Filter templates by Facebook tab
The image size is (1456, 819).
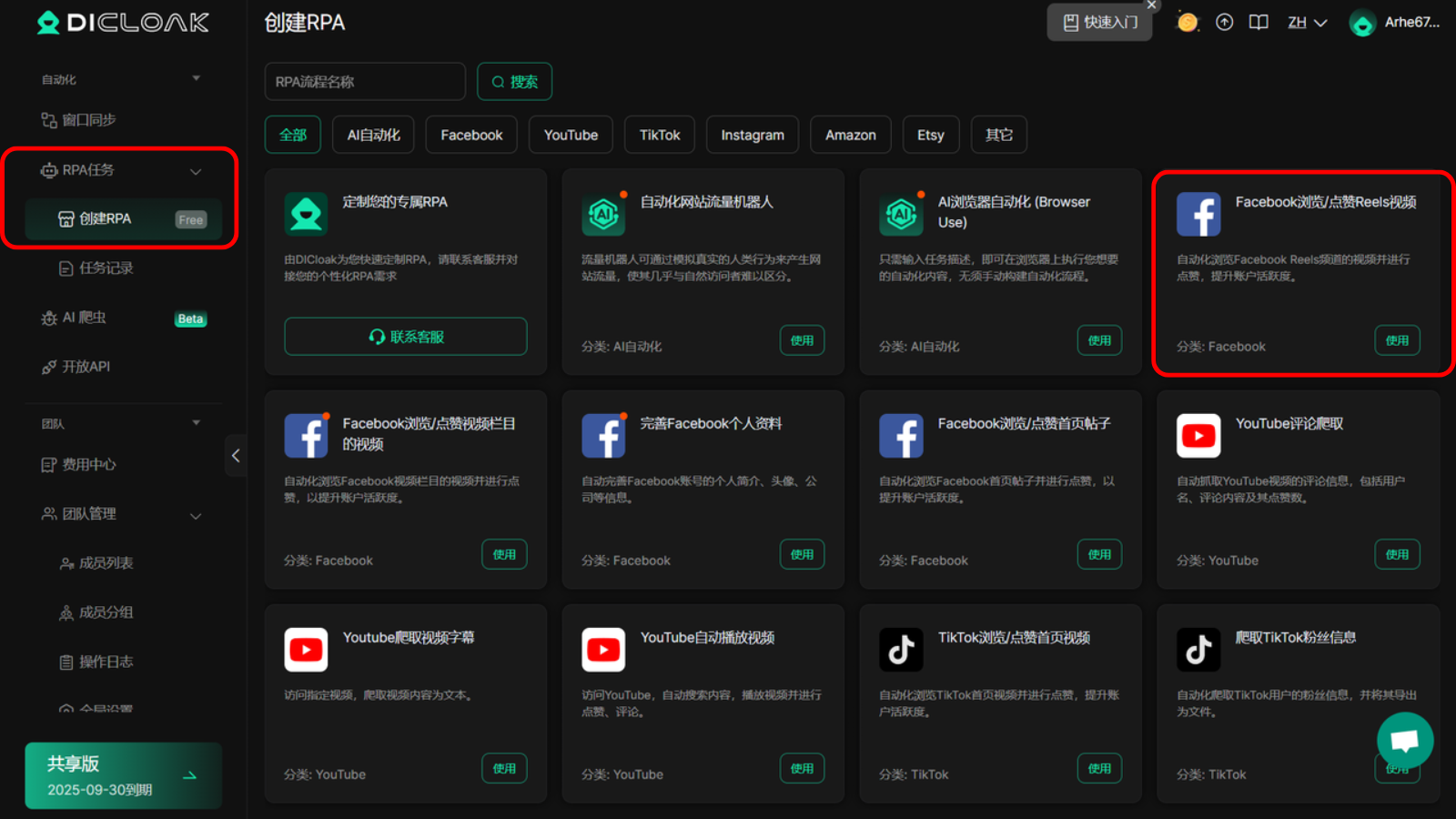point(471,135)
